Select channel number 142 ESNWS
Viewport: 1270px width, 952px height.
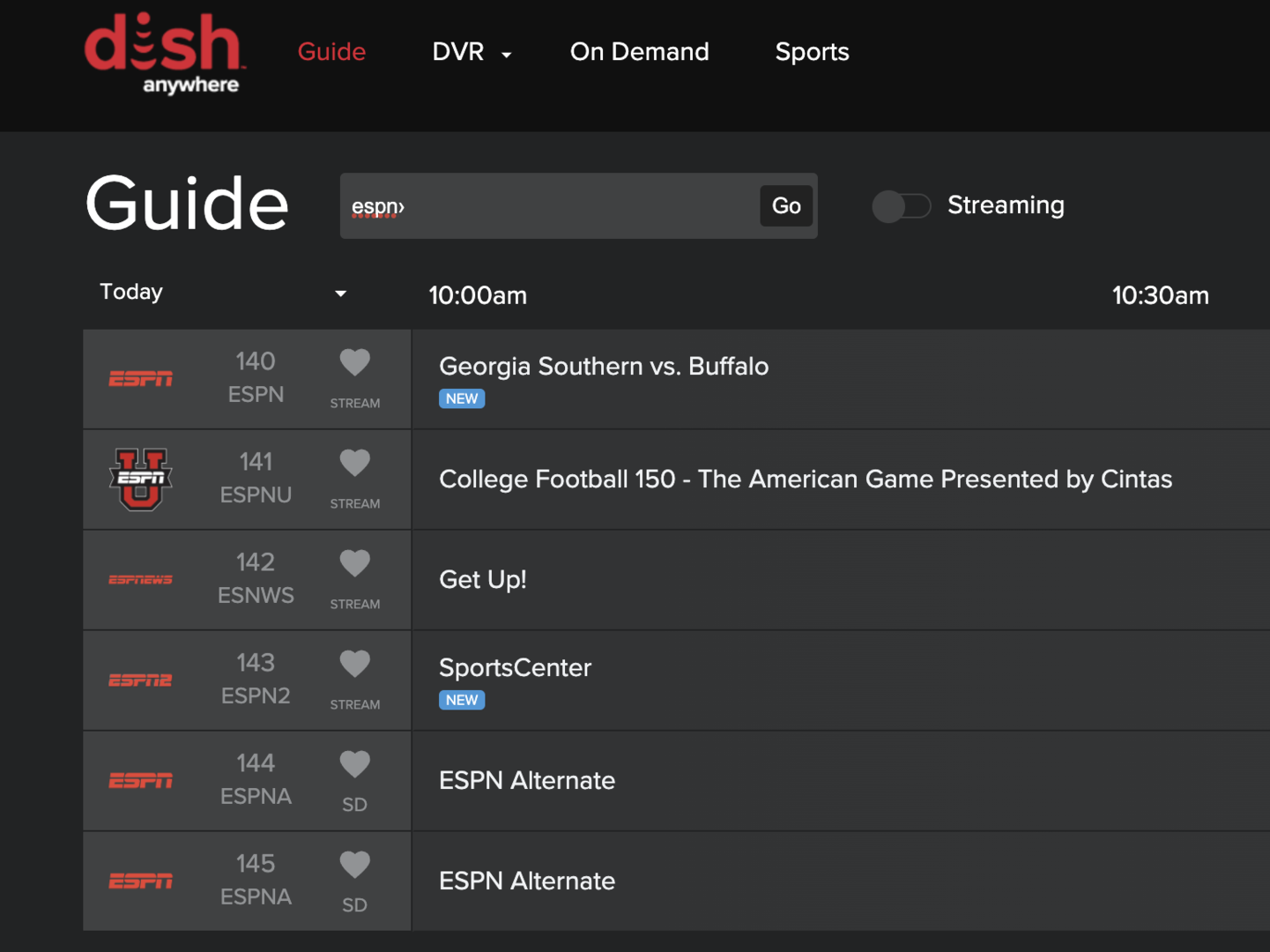pos(256,579)
